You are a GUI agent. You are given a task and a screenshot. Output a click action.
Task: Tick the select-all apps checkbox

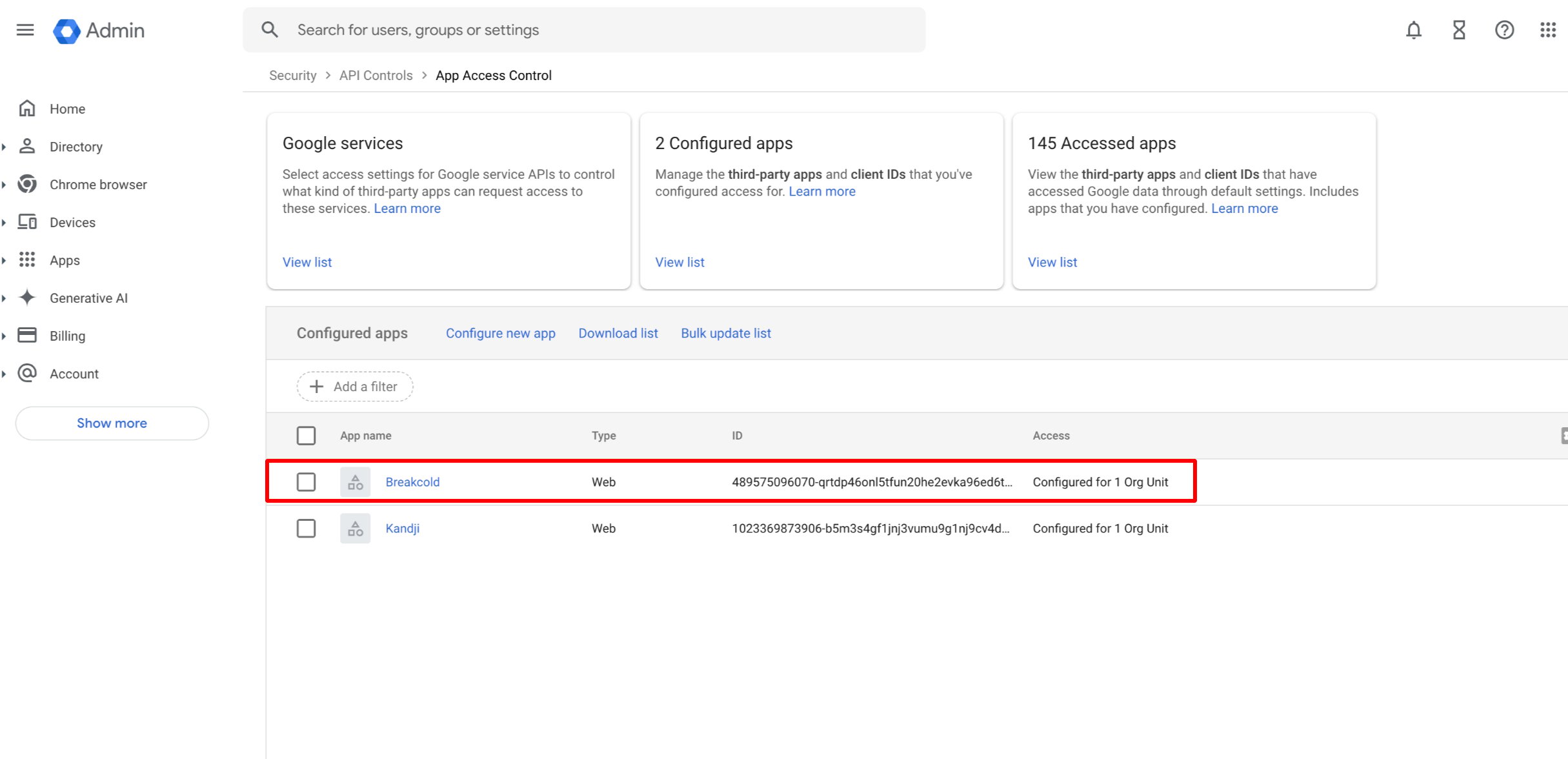pyautogui.click(x=306, y=436)
